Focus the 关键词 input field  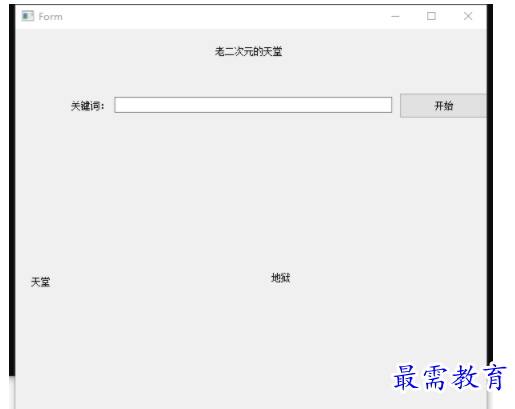[x=253, y=105]
